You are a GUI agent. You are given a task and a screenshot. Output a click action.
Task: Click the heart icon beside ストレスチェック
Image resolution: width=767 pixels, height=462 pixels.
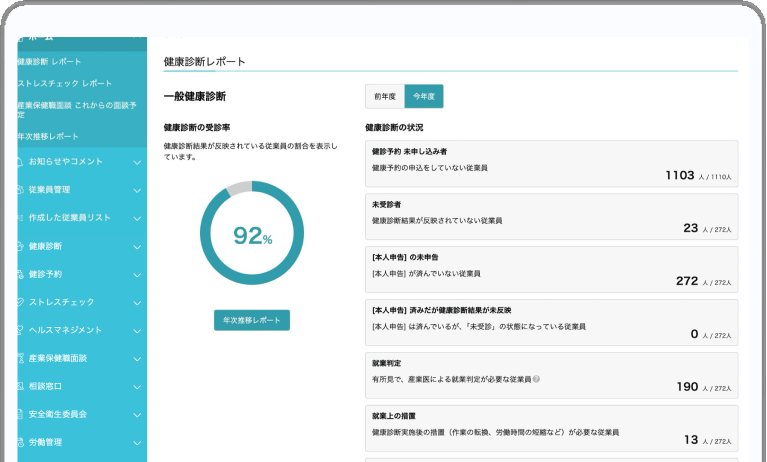(20, 301)
